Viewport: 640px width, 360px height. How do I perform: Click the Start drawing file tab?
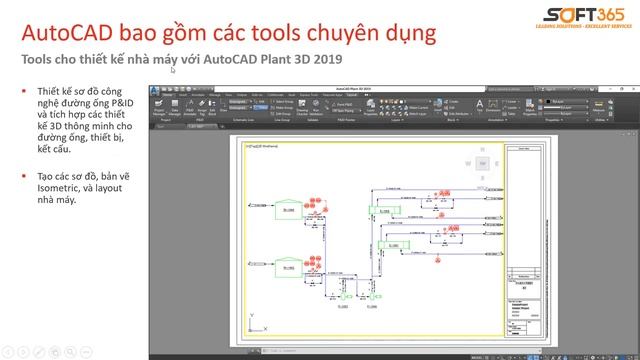(162, 127)
